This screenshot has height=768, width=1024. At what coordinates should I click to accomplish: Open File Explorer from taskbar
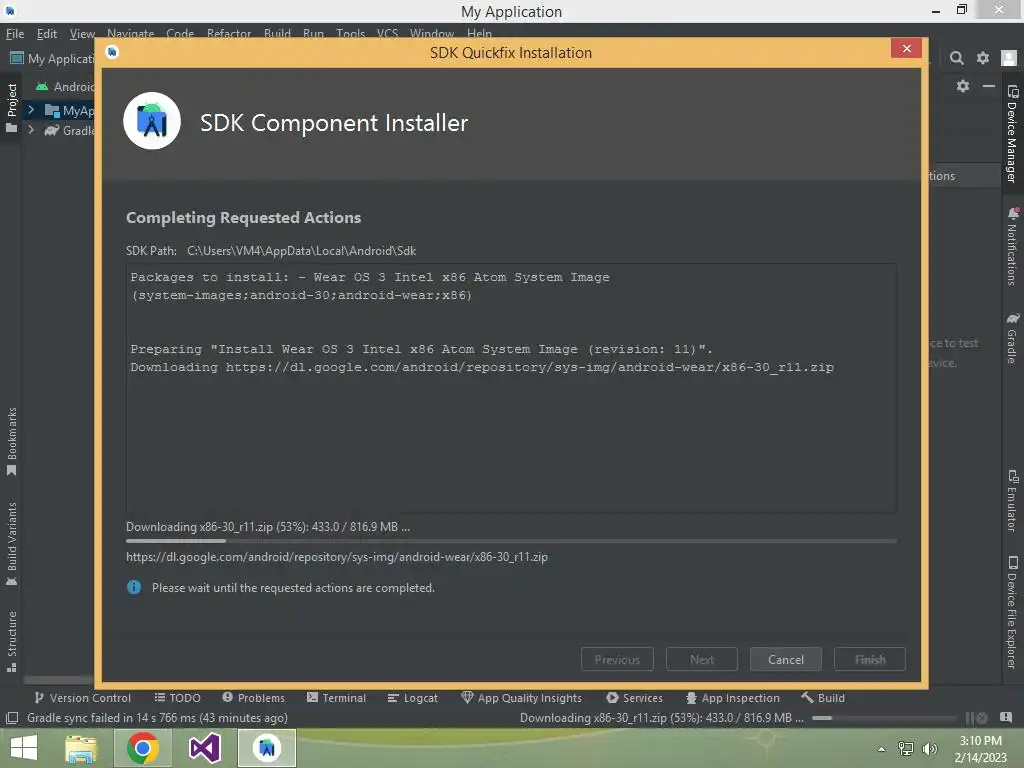[x=81, y=748]
